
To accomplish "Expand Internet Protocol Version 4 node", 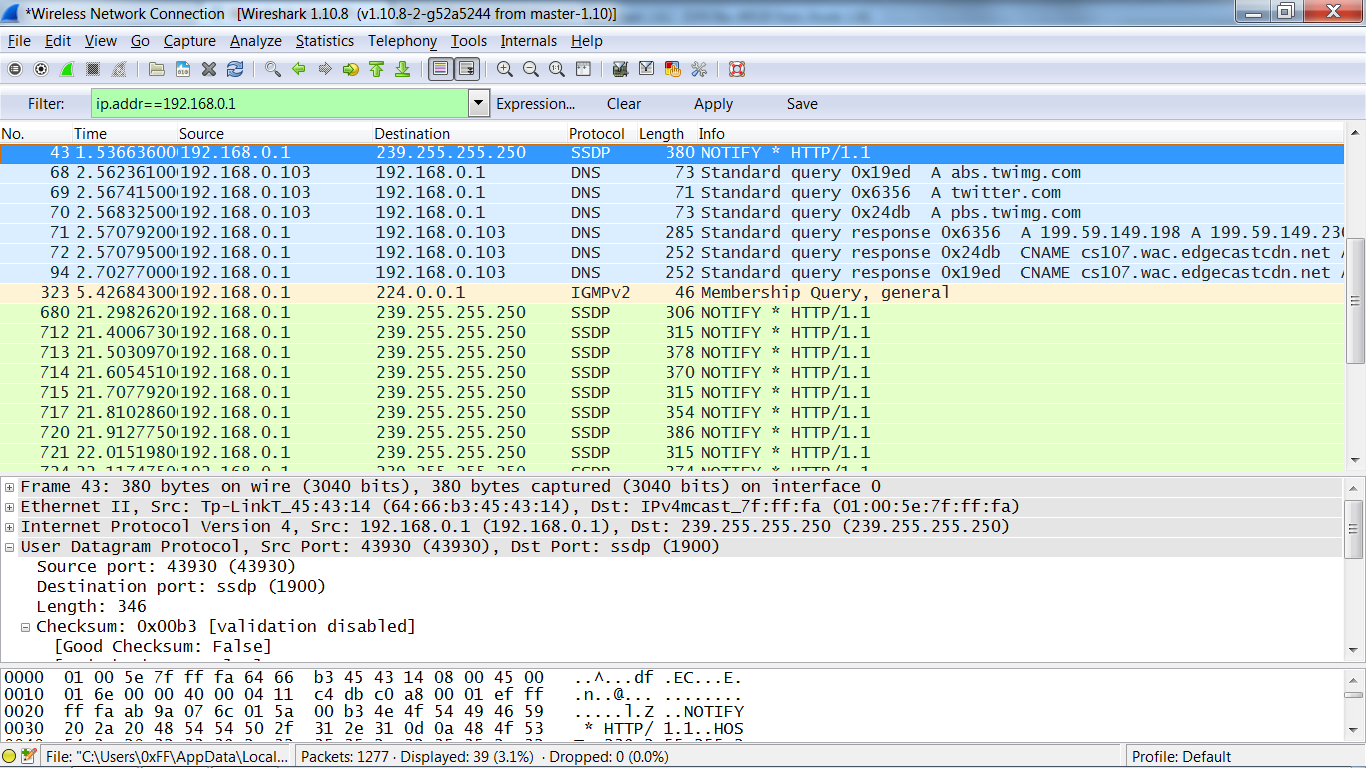I will click(10, 527).
